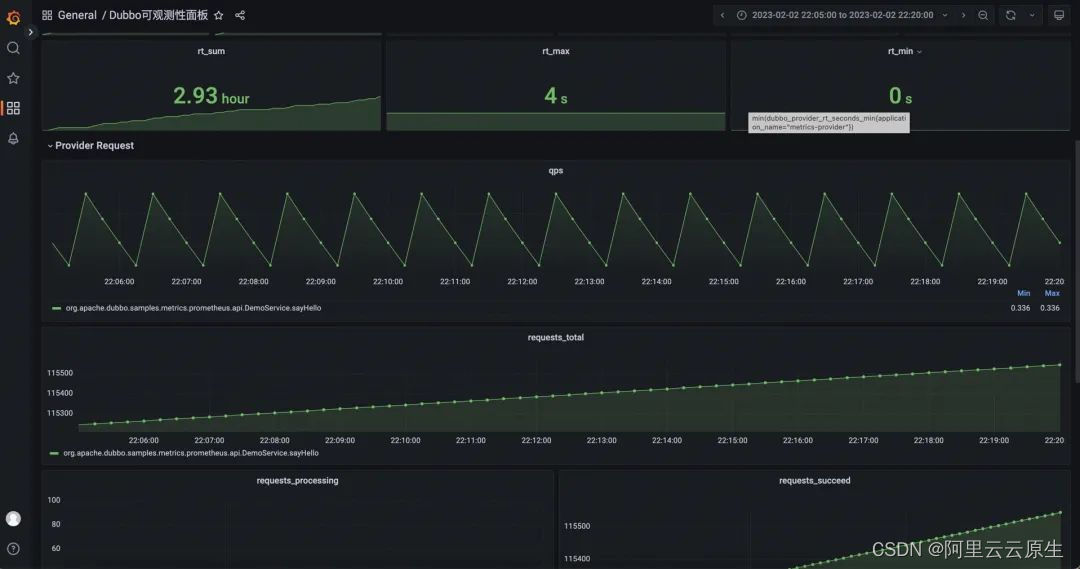This screenshot has height=569, width=1080.
Task: Open the Dubbo可观测性面板 dashboard title
Action: click(158, 15)
